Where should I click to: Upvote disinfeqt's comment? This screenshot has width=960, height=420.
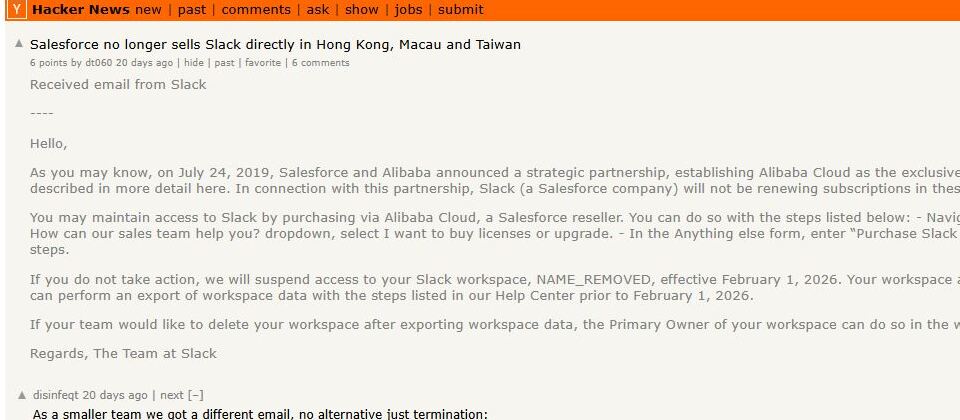(22, 394)
